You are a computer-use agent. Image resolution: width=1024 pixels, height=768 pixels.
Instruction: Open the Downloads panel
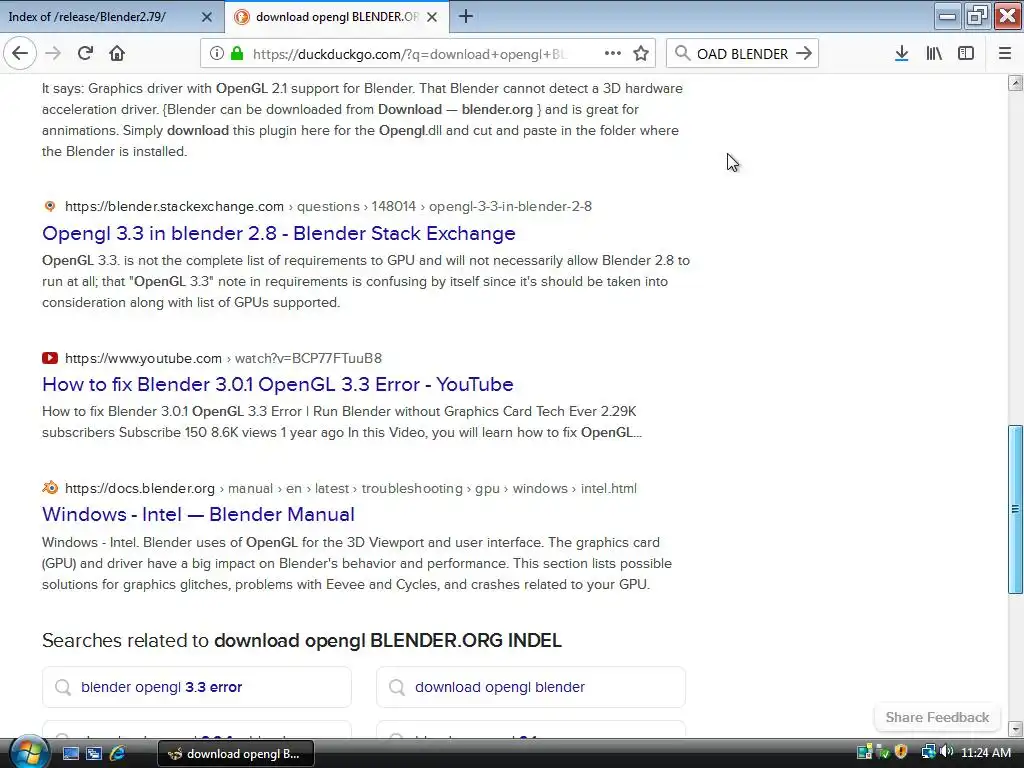point(901,54)
